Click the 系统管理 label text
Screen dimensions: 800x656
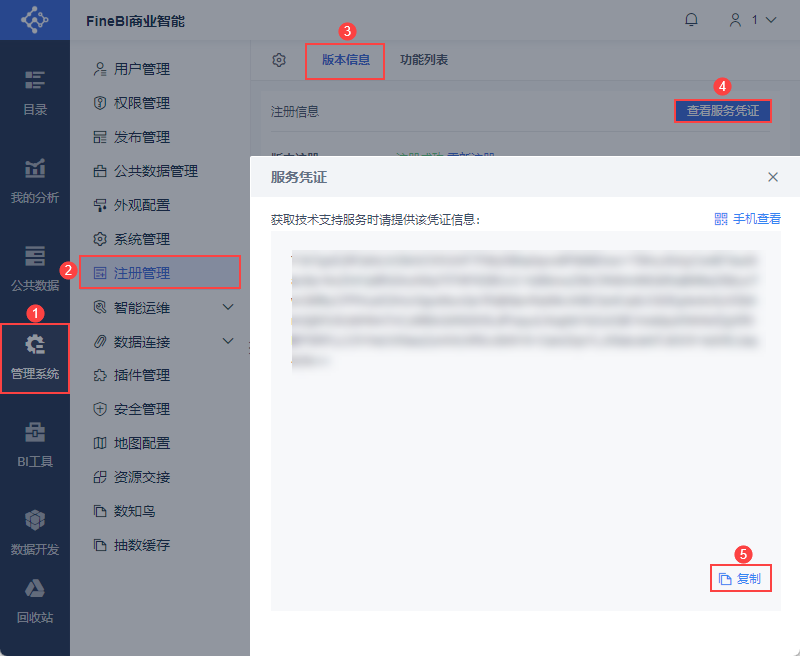pos(142,239)
